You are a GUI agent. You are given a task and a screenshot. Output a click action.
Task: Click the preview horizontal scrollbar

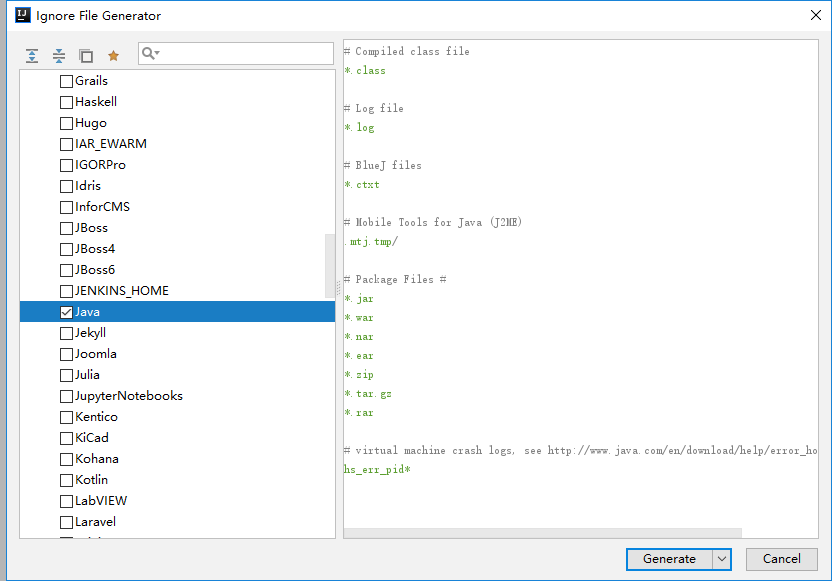pyautogui.click(x=542, y=533)
